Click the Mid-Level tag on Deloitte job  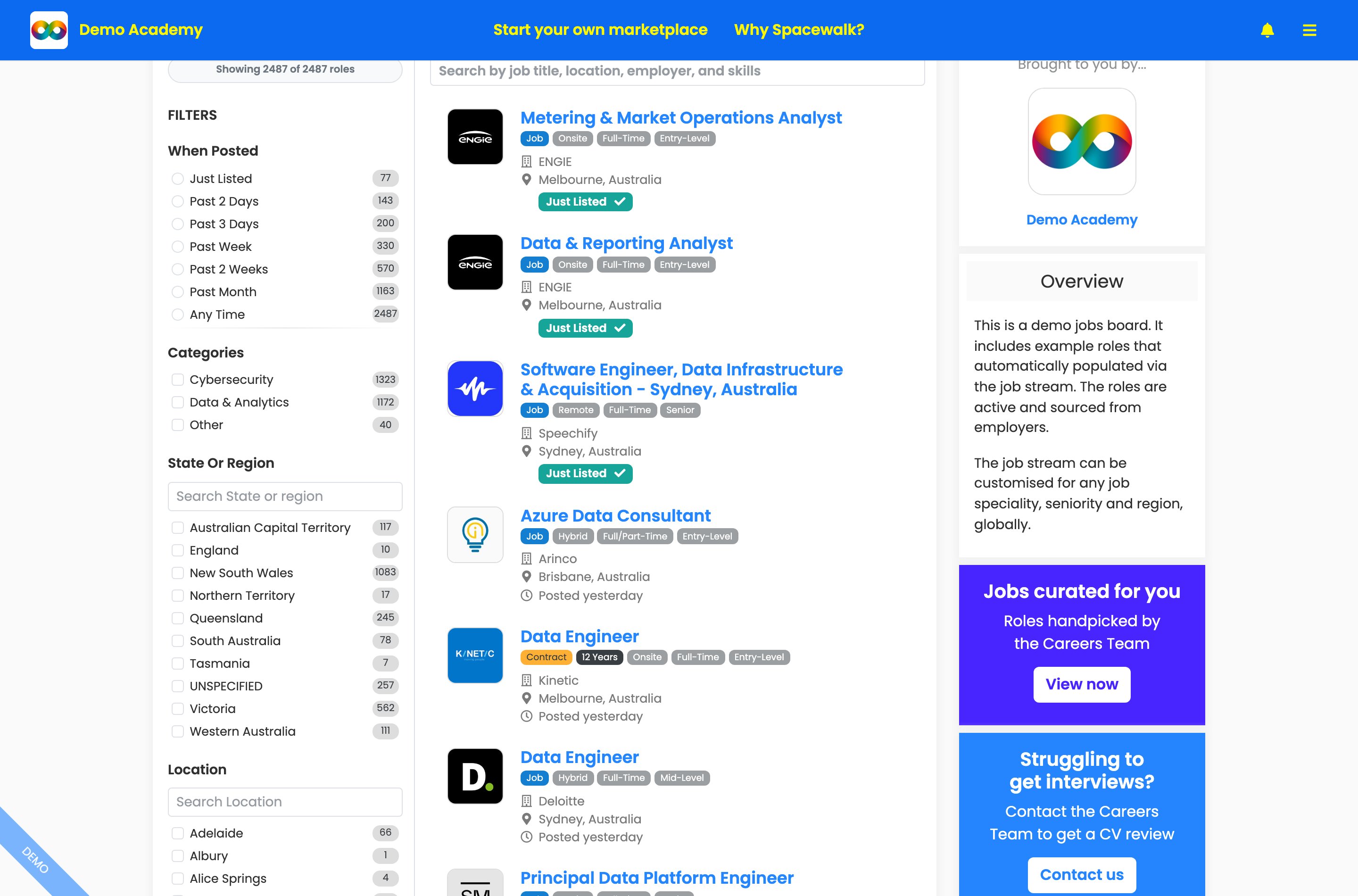tap(681, 778)
